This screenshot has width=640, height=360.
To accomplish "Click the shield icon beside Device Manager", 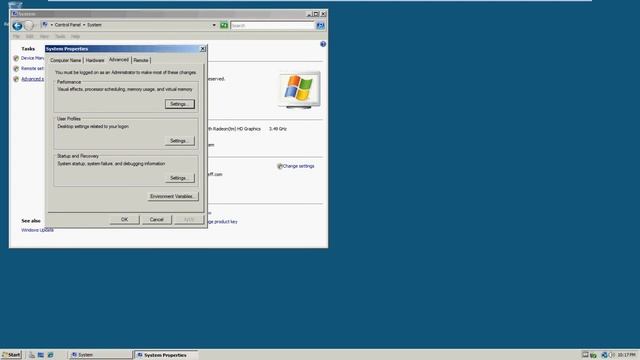I will 16,58.
